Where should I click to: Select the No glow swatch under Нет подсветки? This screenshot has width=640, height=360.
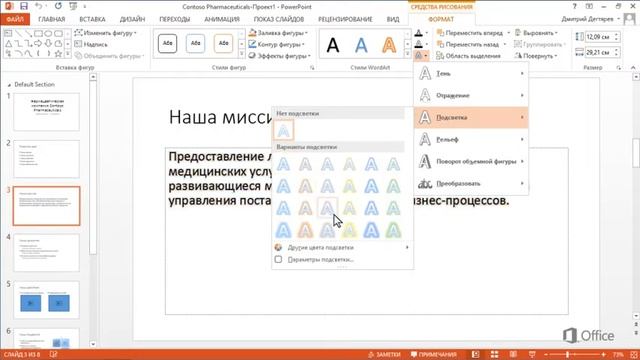click(x=284, y=131)
